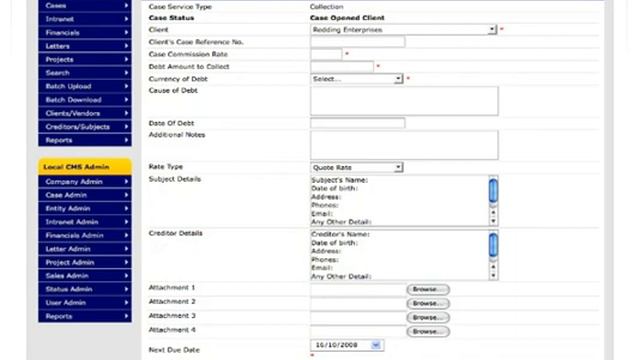Open the Sales Admin menu
Screen dimensions: 640x360
[x=85, y=276]
